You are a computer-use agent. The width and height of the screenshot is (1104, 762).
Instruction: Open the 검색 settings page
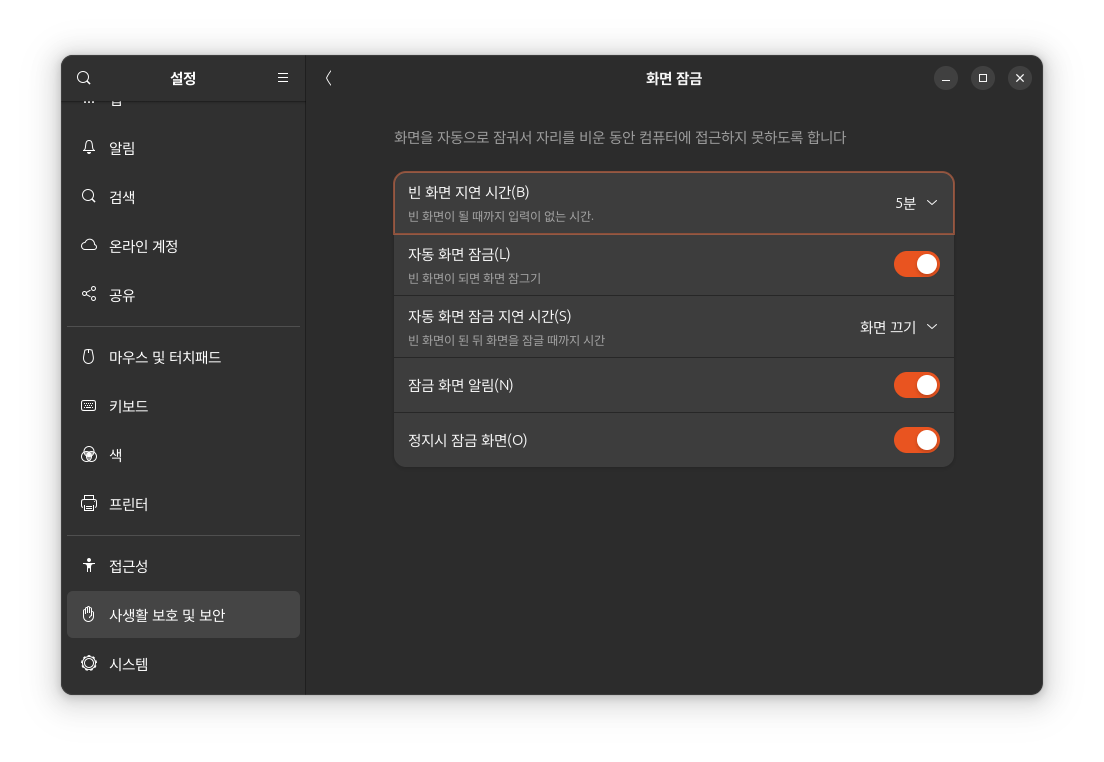(x=183, y=196)
